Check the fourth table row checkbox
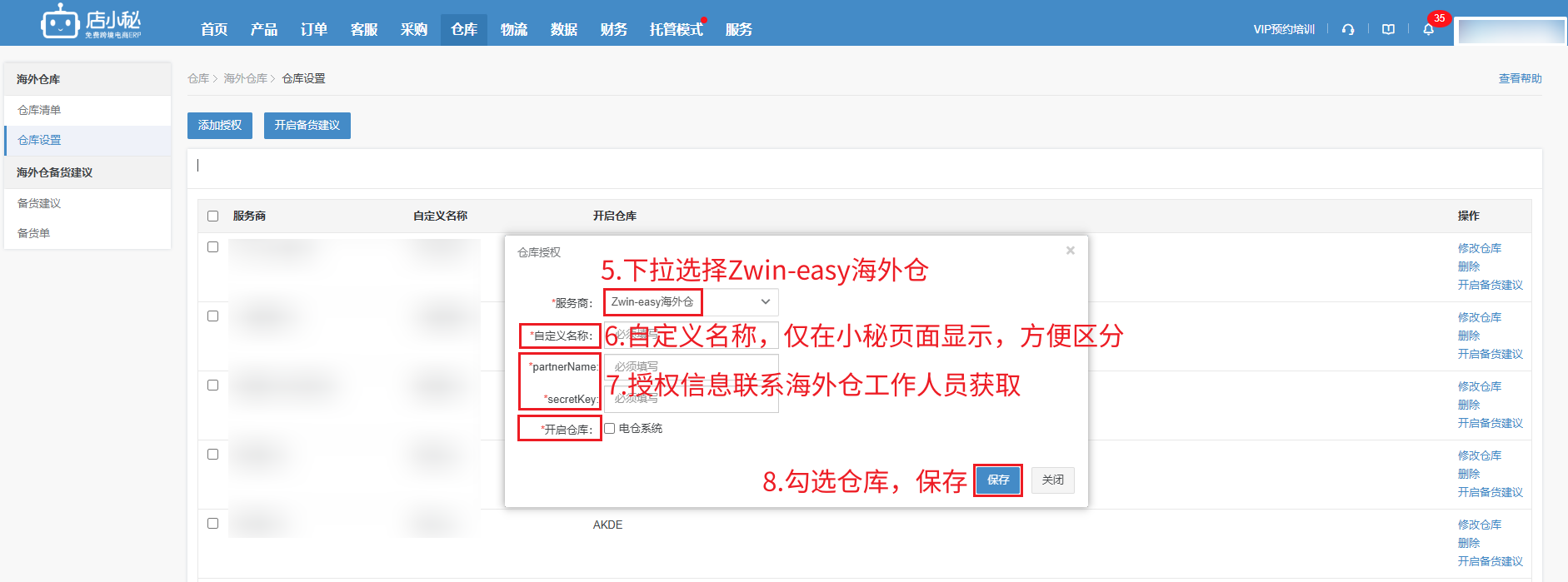The image size is (1568, 582). click(213, 455)
